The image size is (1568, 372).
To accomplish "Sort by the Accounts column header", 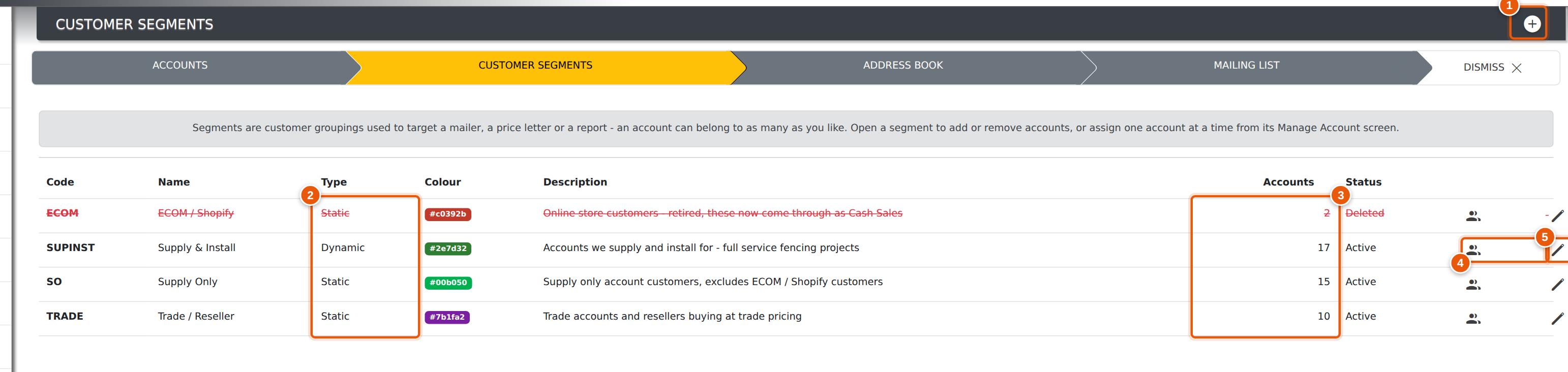I will pyautogui.click(x=1288, y=182).
